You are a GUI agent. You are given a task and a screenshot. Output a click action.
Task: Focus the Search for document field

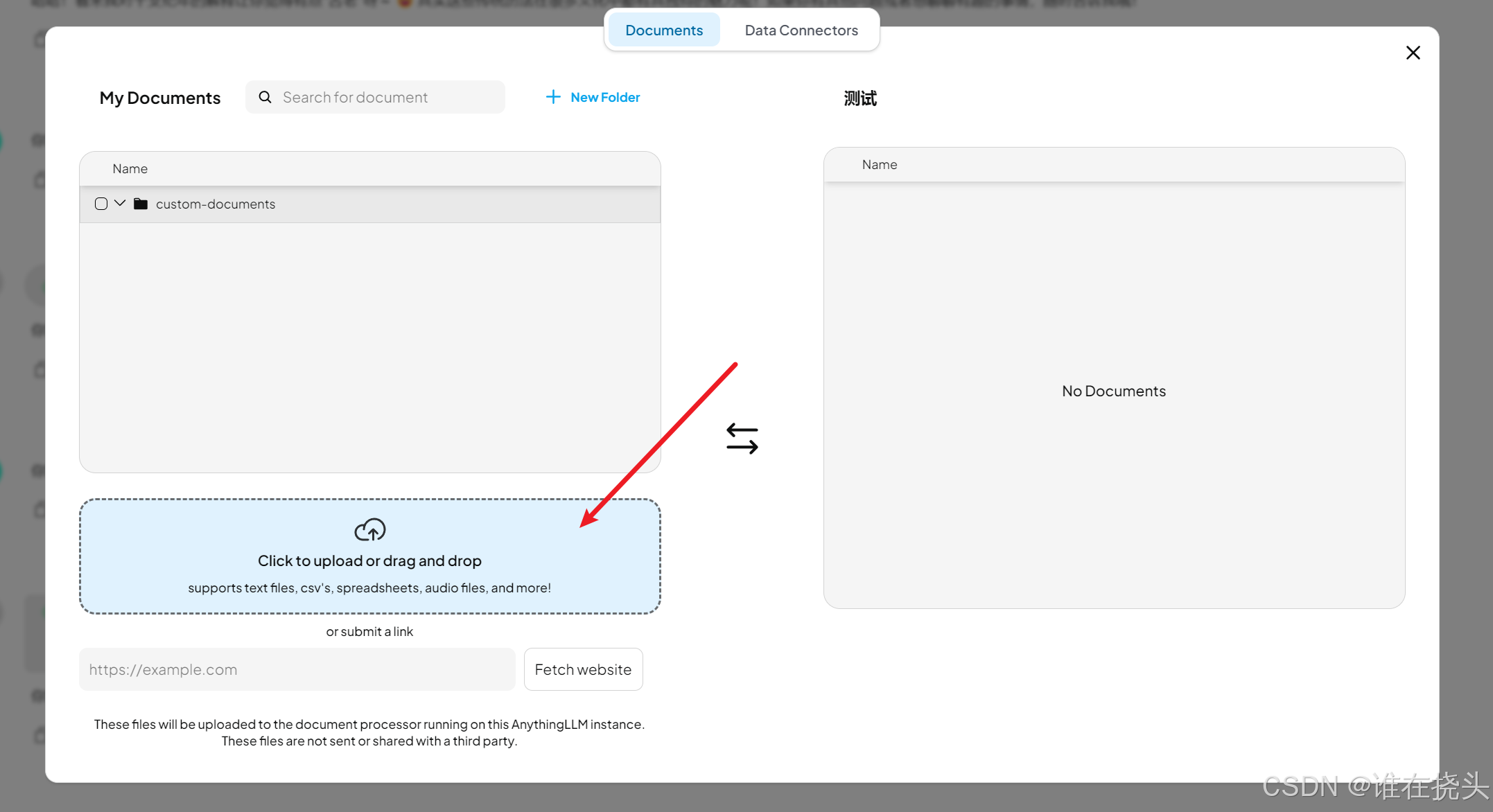click(x=388, y=98)
